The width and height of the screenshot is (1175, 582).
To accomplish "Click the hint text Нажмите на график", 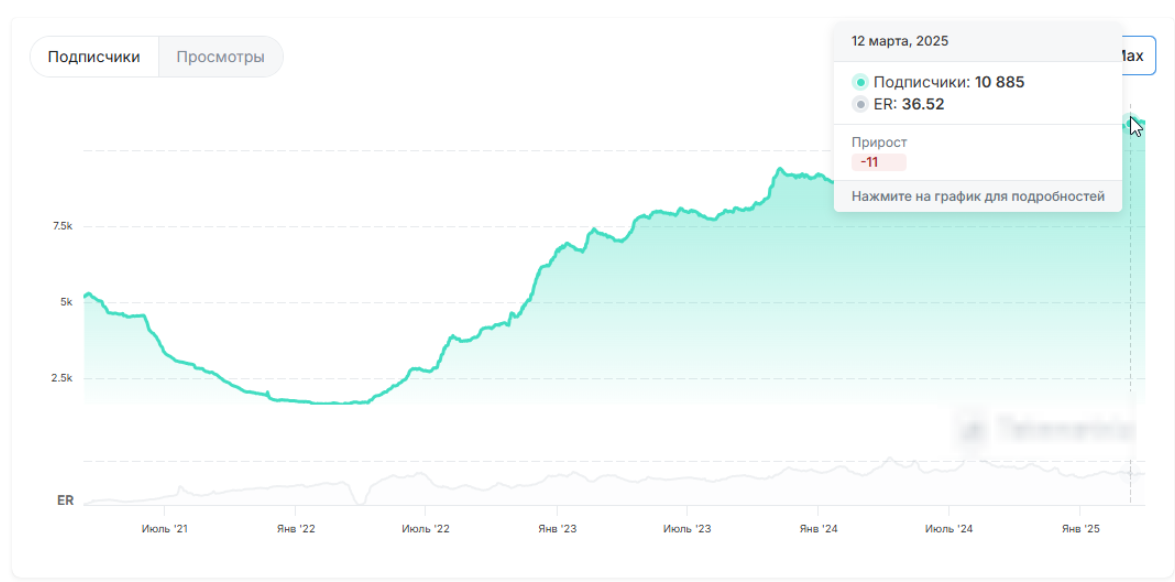I will tap(977, 197).
